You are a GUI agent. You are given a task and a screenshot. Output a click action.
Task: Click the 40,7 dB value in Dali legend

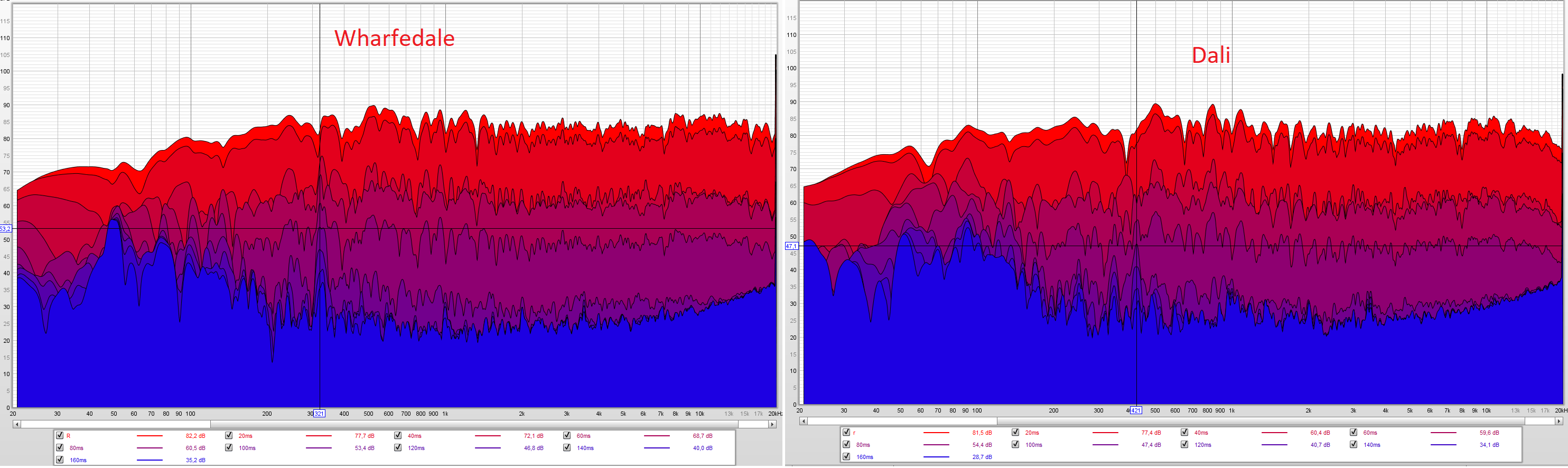pyautogui.click(x=1320, y=445)
